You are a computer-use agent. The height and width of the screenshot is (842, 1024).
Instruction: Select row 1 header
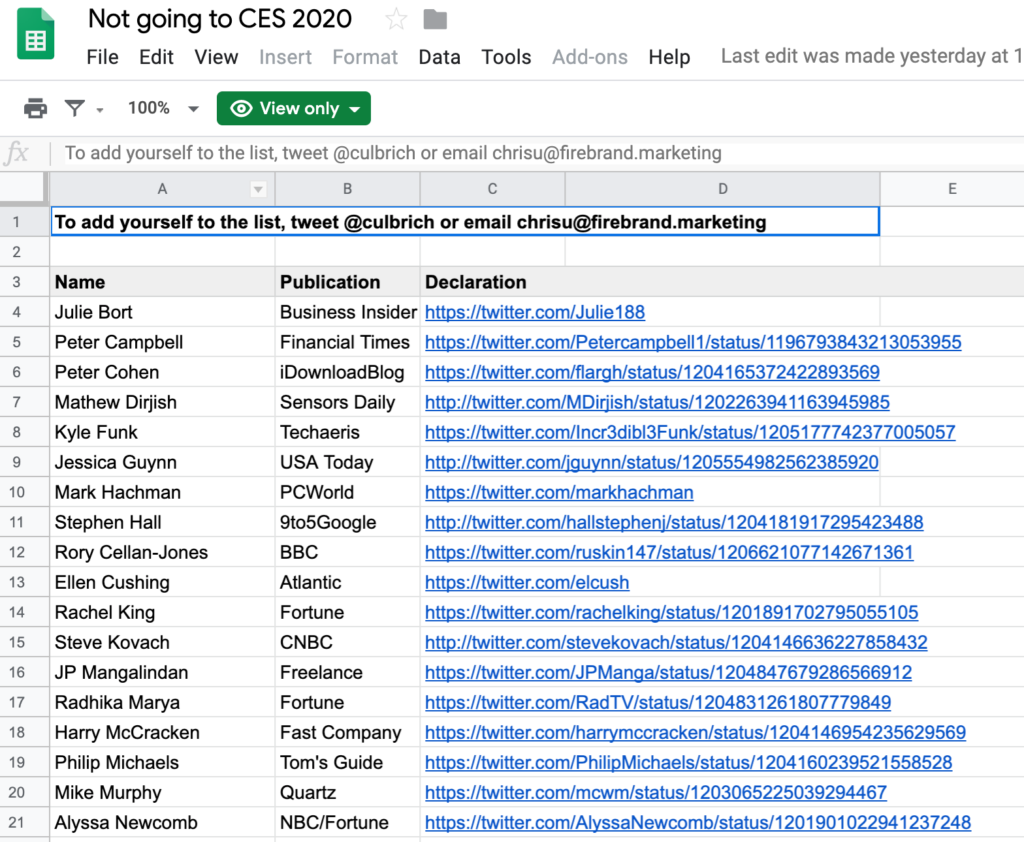(24, 222)
